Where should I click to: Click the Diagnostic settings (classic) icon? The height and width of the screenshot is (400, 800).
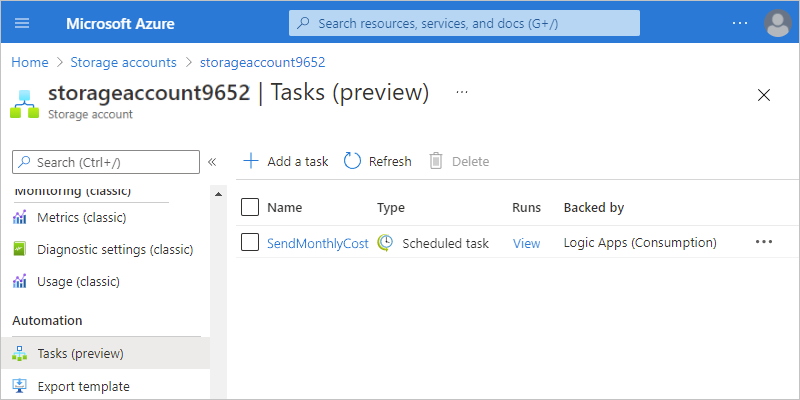[19, 250]
